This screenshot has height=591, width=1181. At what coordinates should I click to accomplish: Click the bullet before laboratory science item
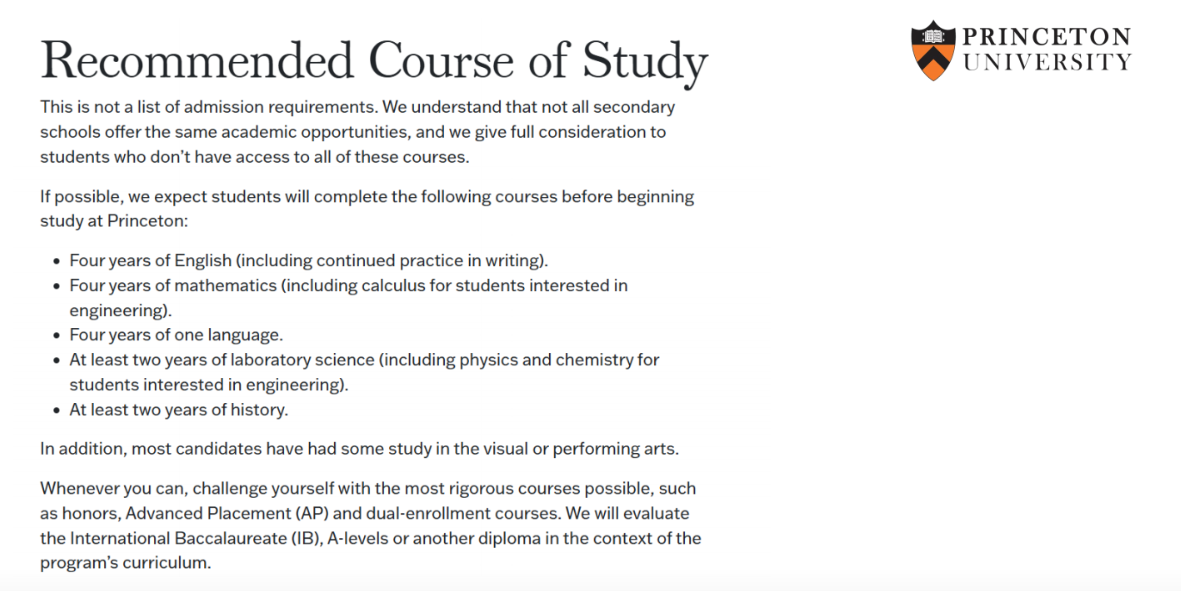tap(56, 361)
